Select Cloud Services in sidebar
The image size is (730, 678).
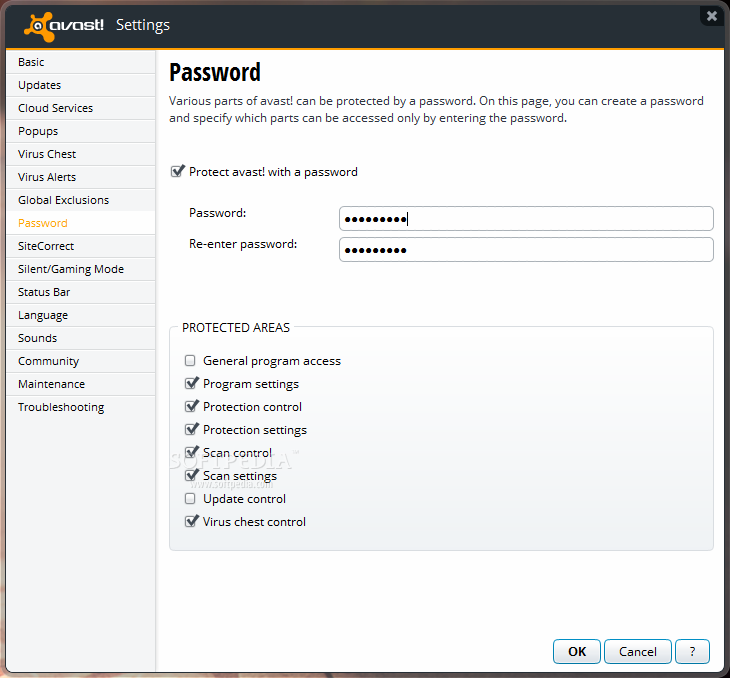pyautogui.click(x=81, y=108)
